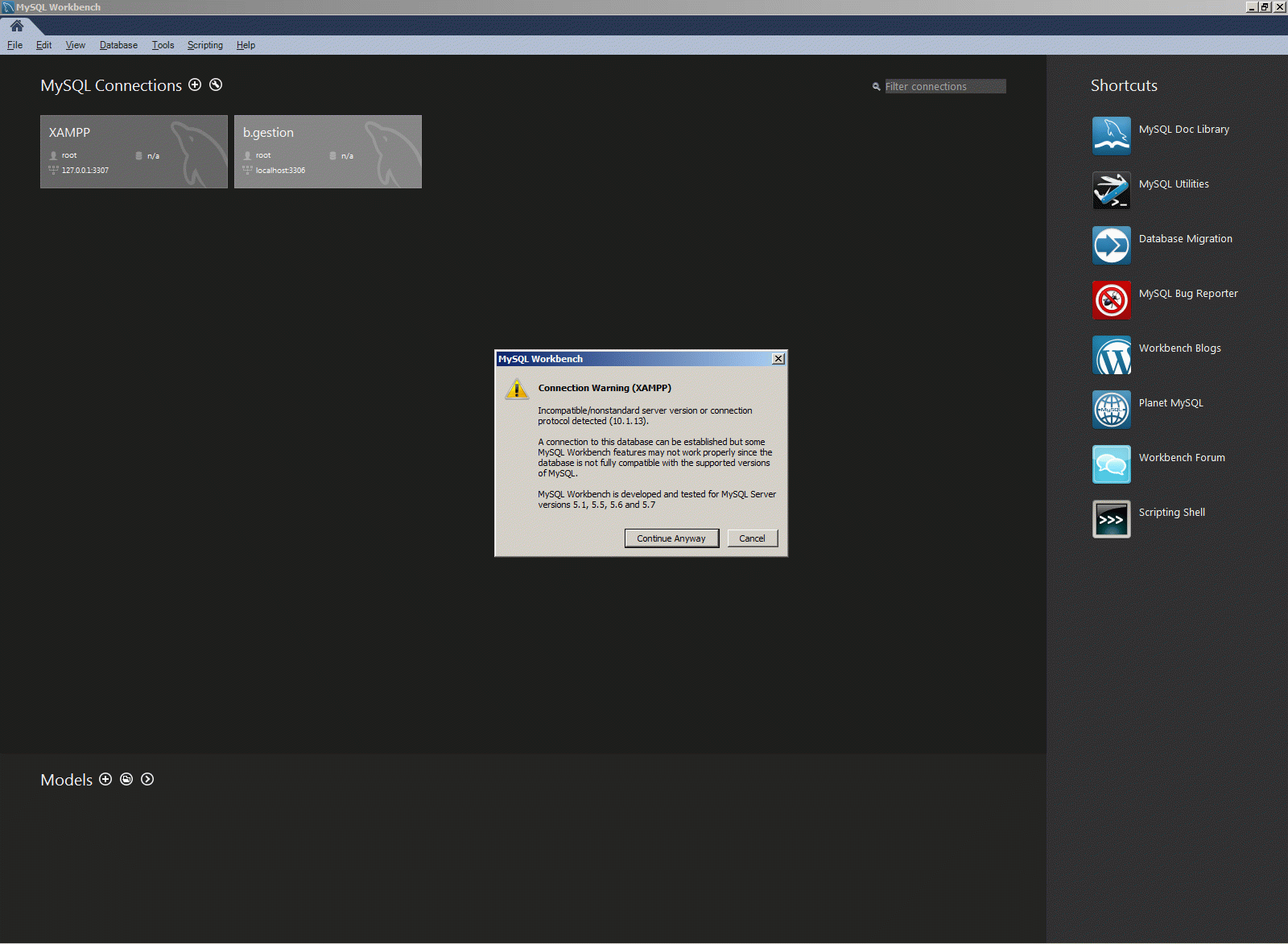This screenshot has width=1288, height=944.
Task: Open an existing model file icon
Action: tap(126, 779)
